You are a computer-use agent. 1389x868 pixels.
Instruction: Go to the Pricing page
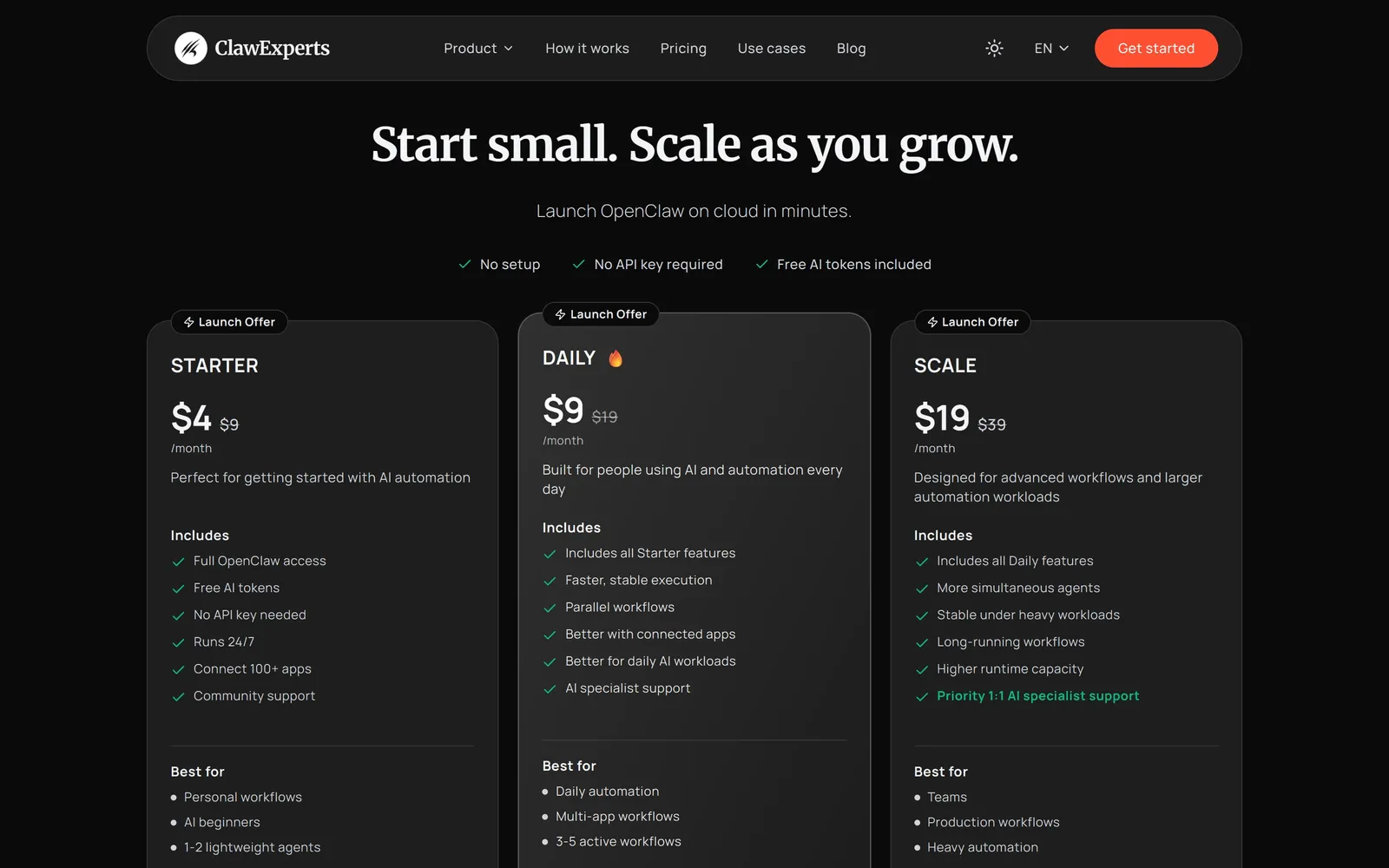point(683,49)
